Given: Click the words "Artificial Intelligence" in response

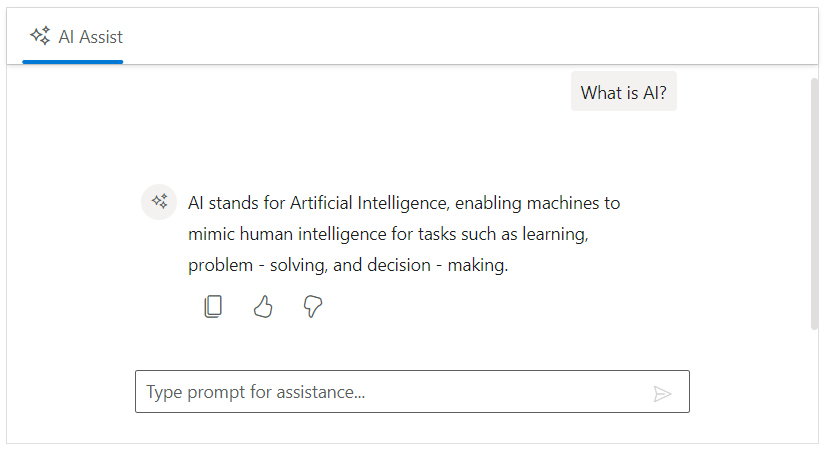Looking at the screenshot, I should coord(371,204).
